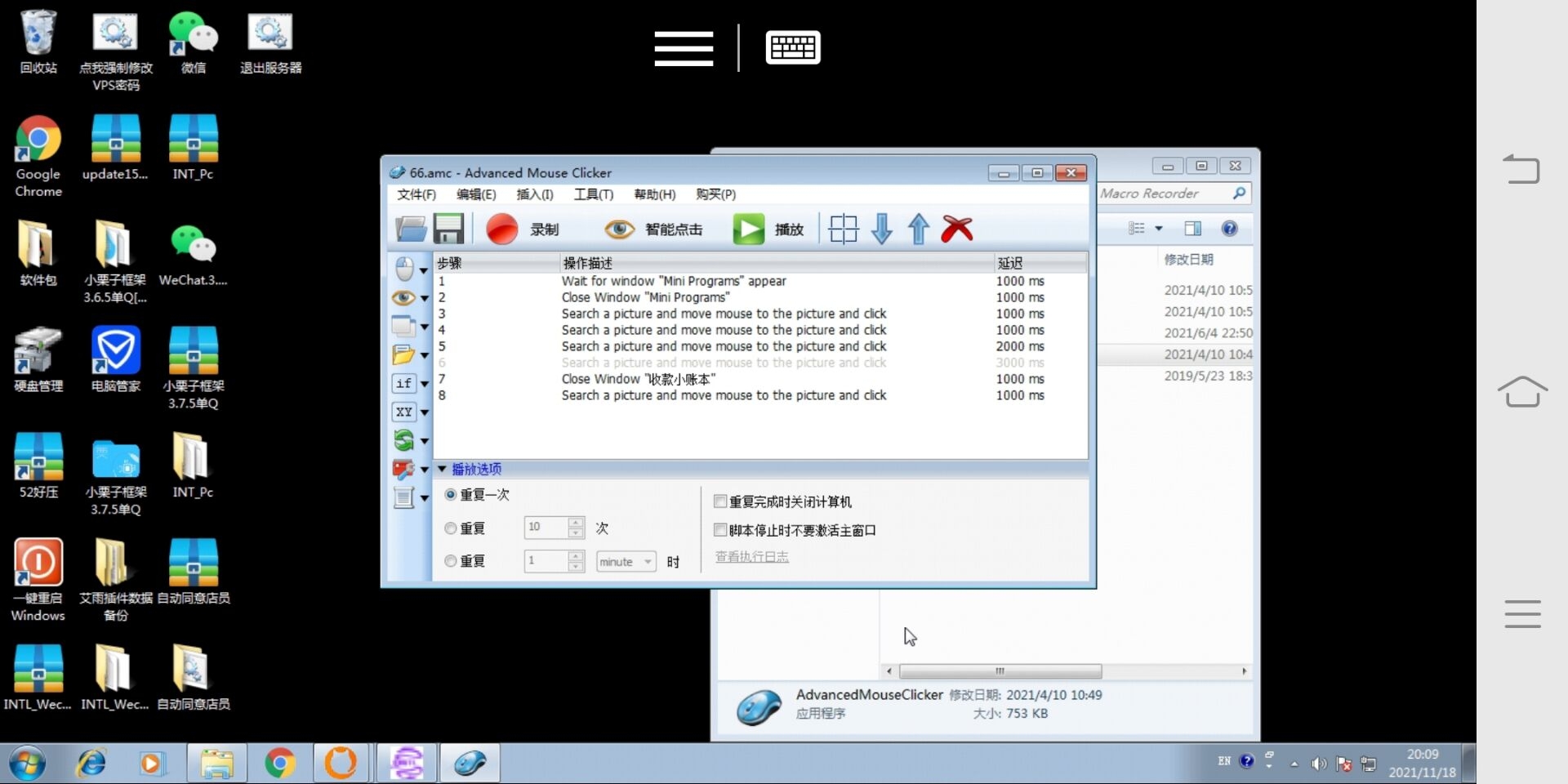Open Google Chrome from the taskbar
1568x784 pixels.
[280, 764]
